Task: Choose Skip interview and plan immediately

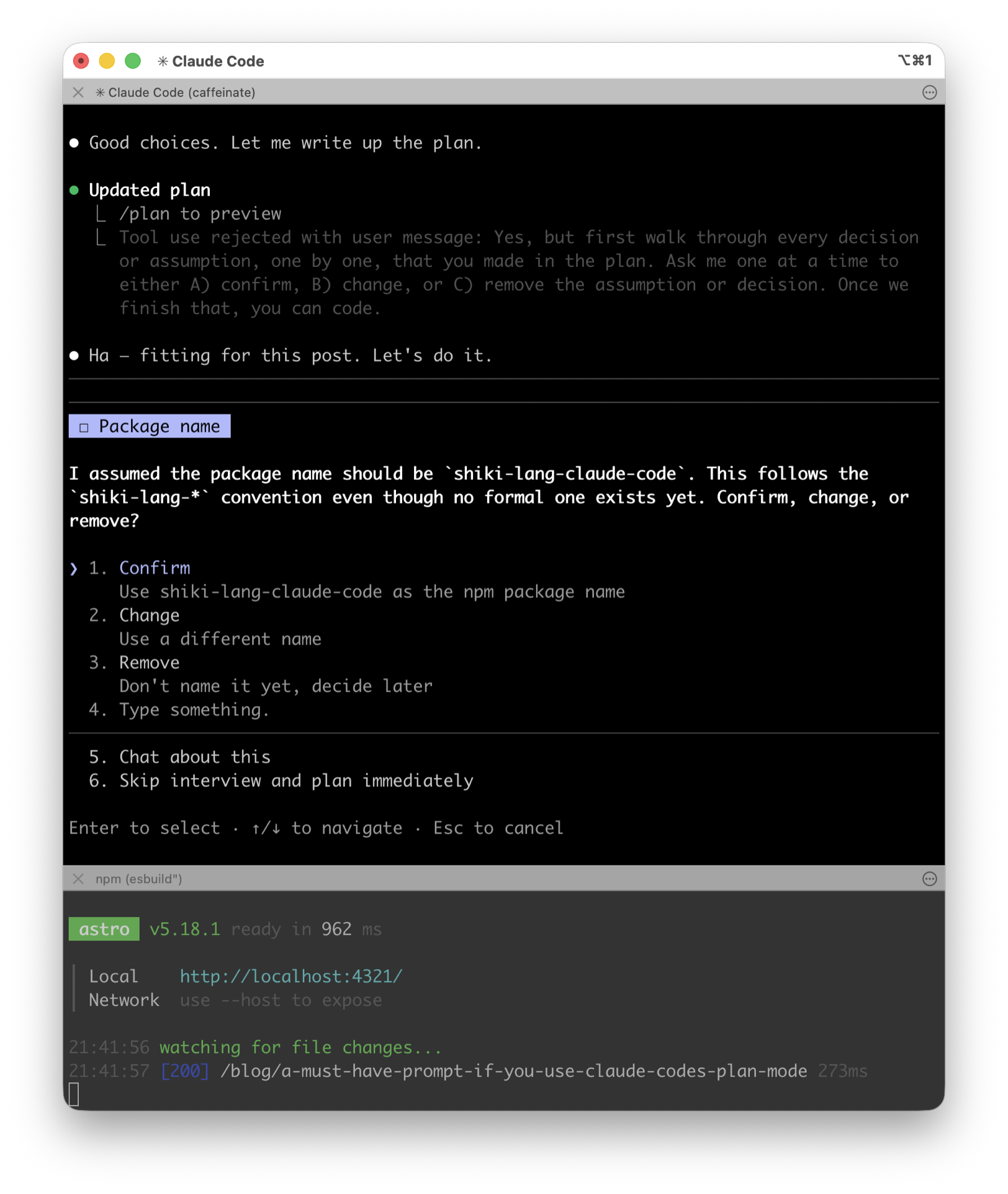Action: [x=295, y=780]
